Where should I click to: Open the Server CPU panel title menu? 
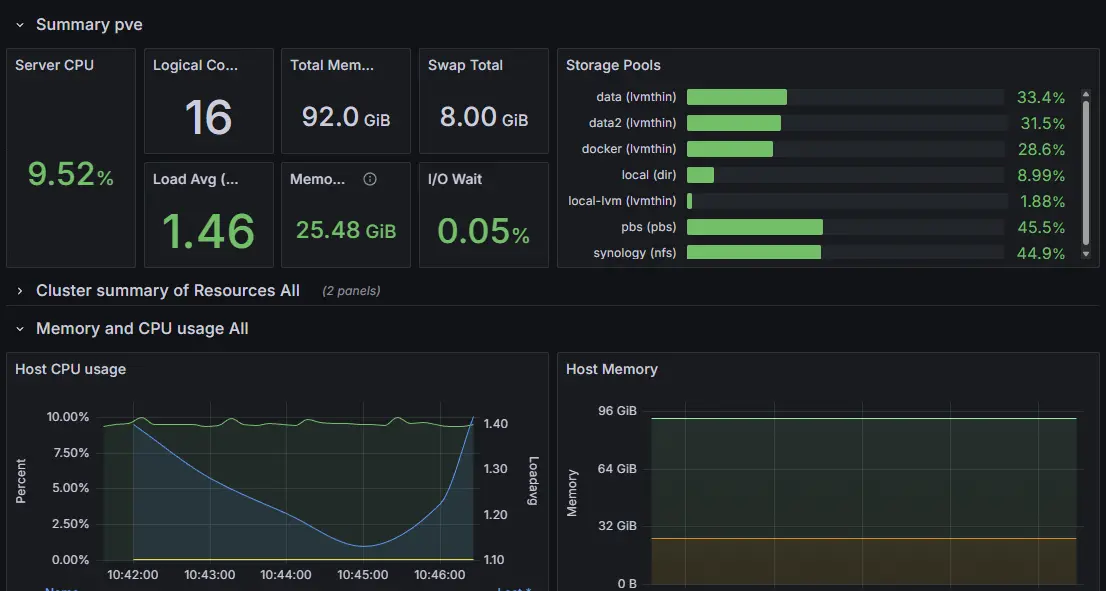[54, 65]
